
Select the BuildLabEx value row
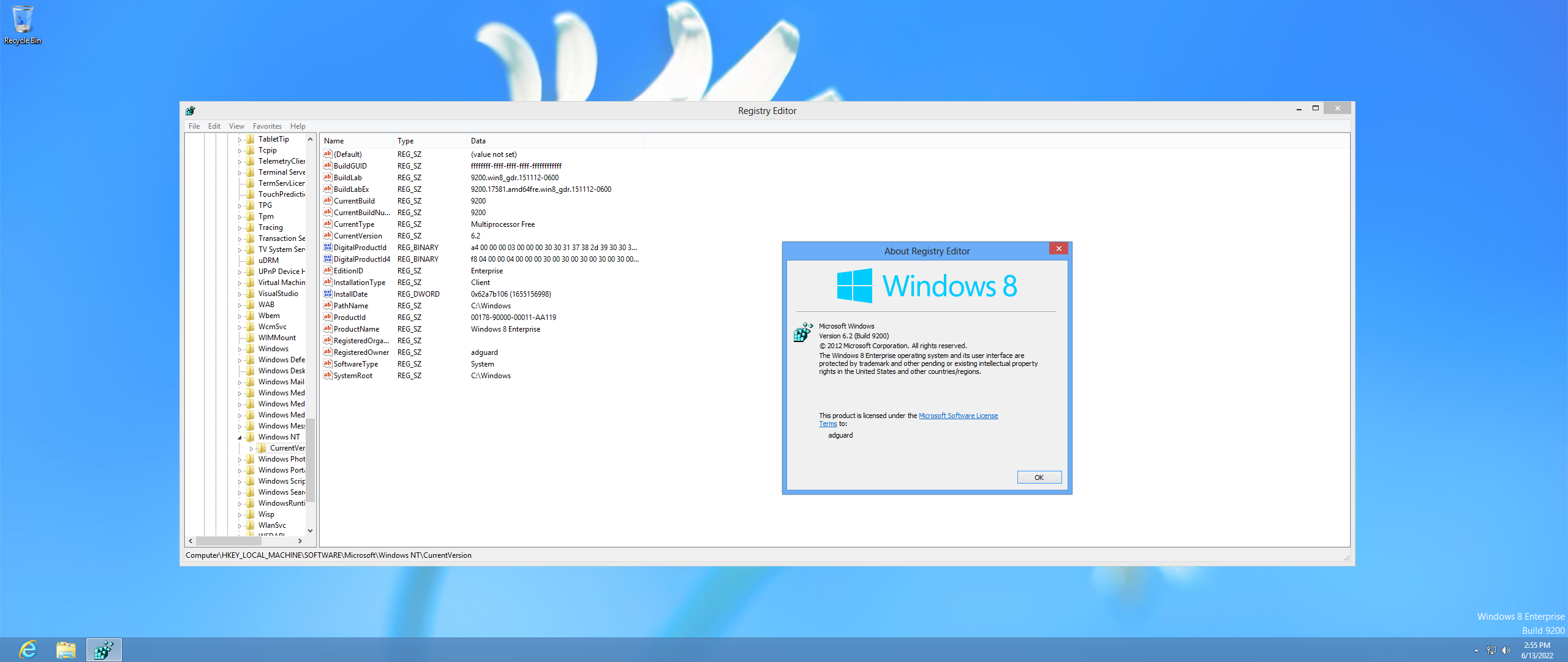pyautogui.click(x=481, y=189)
